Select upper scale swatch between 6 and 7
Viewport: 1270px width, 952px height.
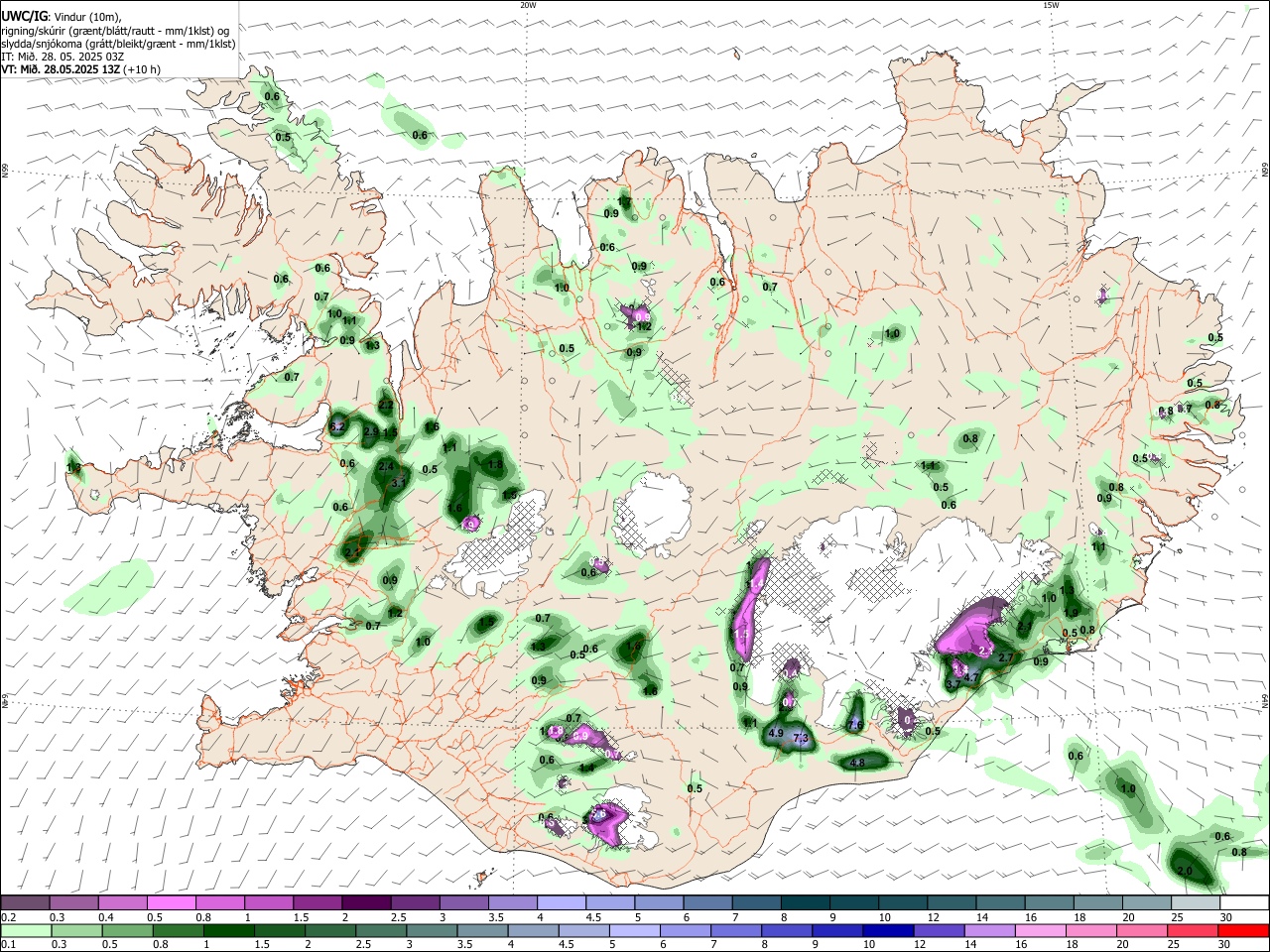click(708, 903)
